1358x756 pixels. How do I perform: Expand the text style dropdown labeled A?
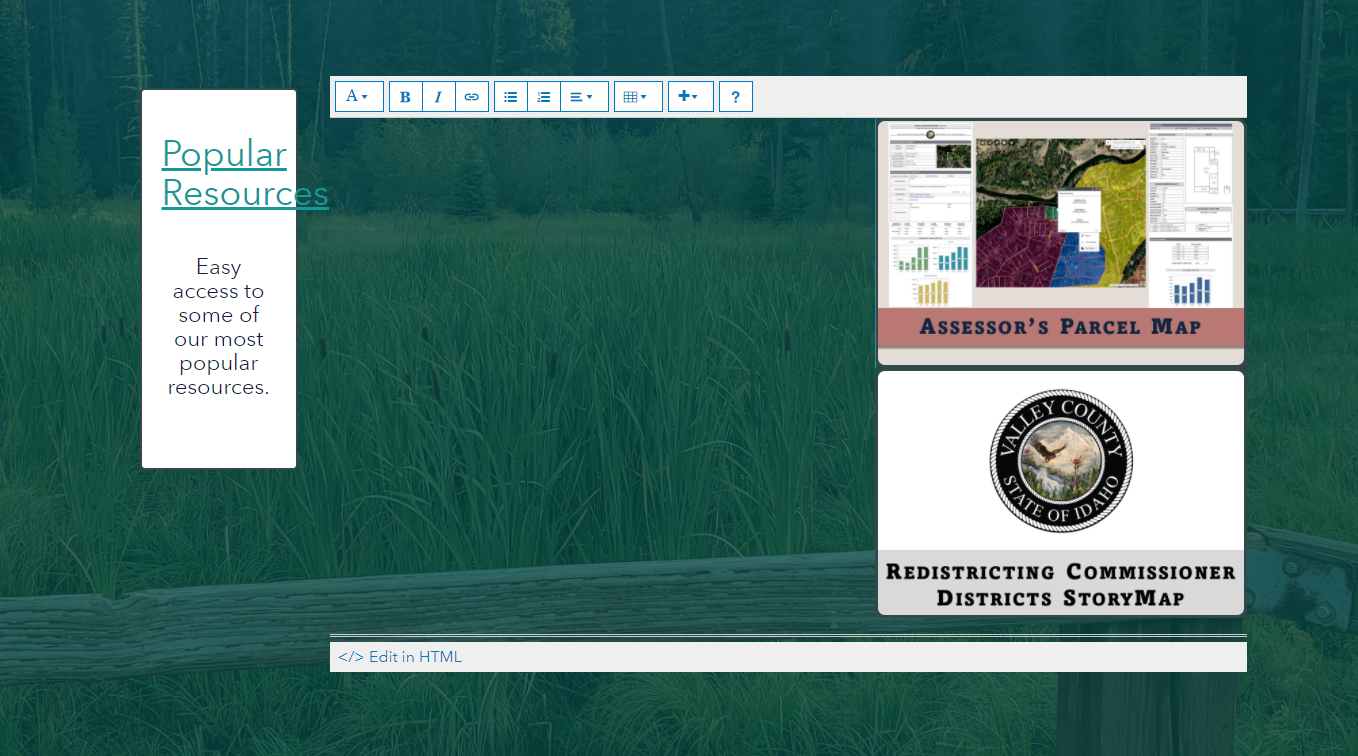(358, 96)
